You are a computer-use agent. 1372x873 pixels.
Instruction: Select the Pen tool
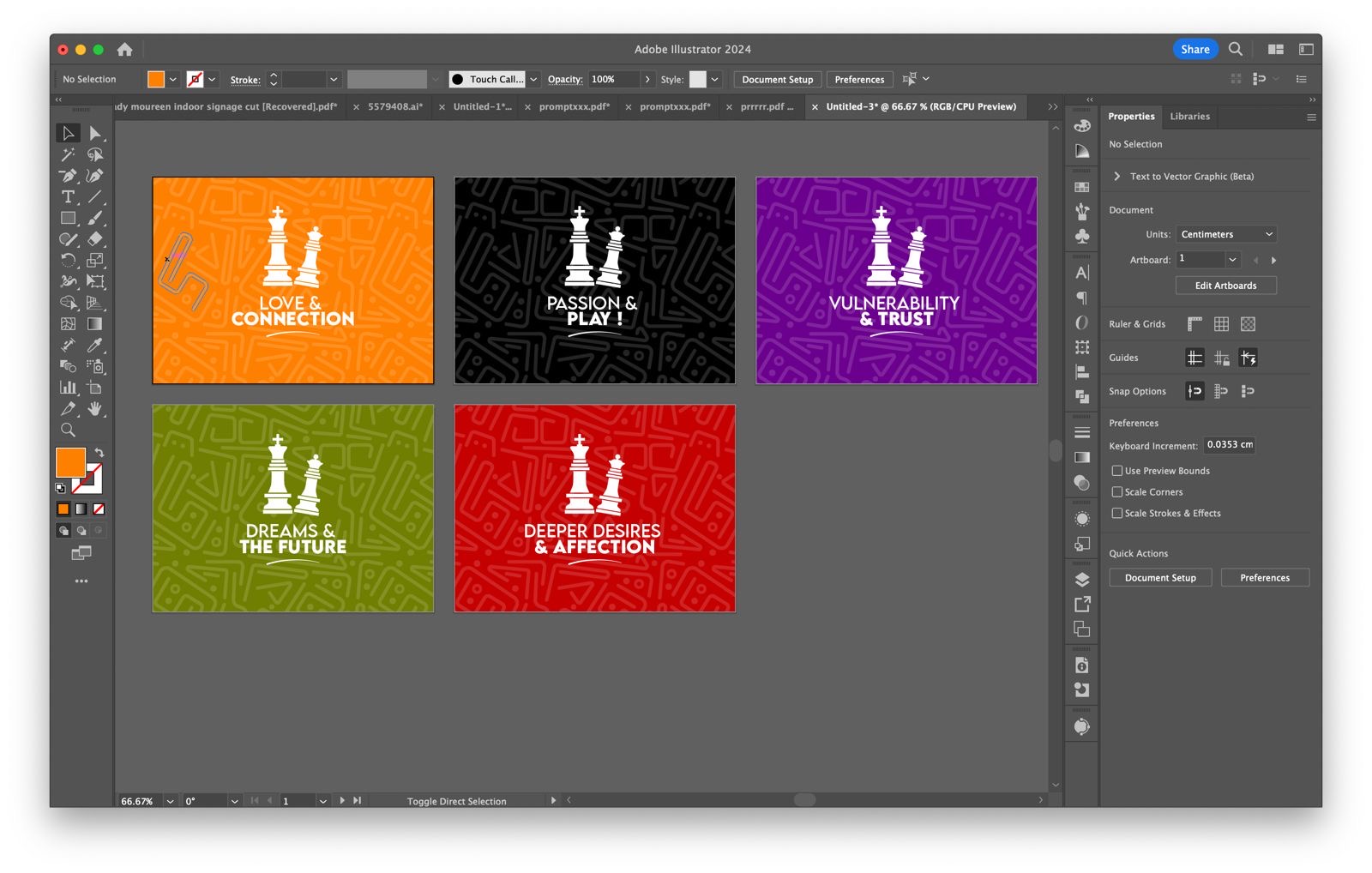(x=68, y=176)
